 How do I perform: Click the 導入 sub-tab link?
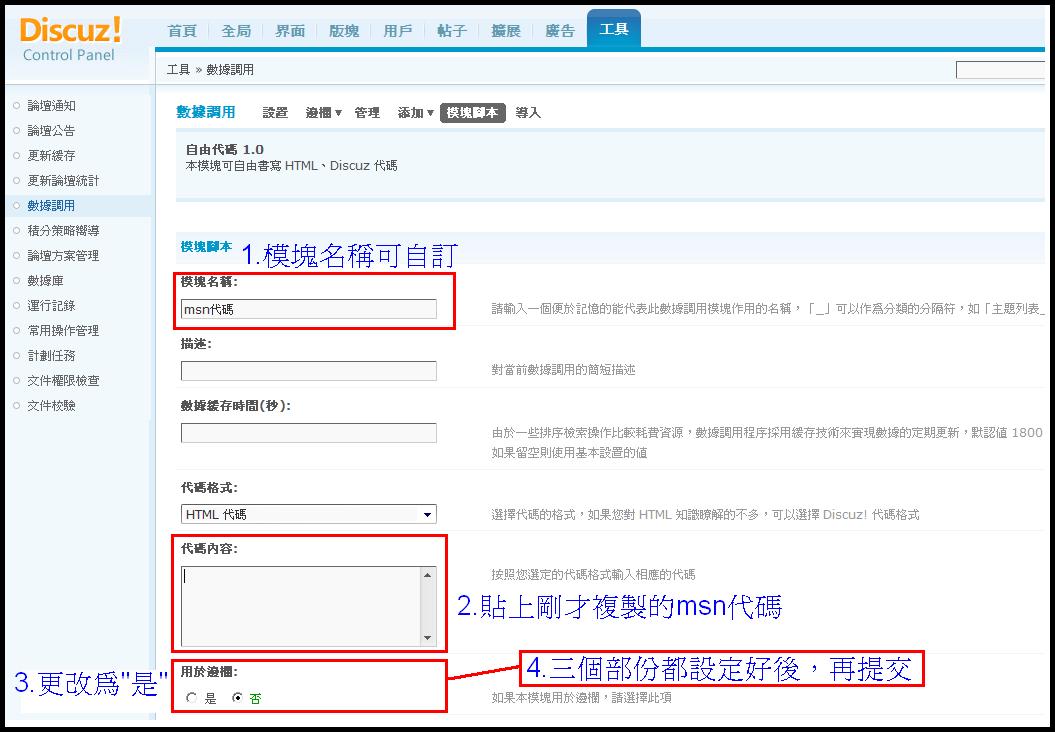(528, 113)
